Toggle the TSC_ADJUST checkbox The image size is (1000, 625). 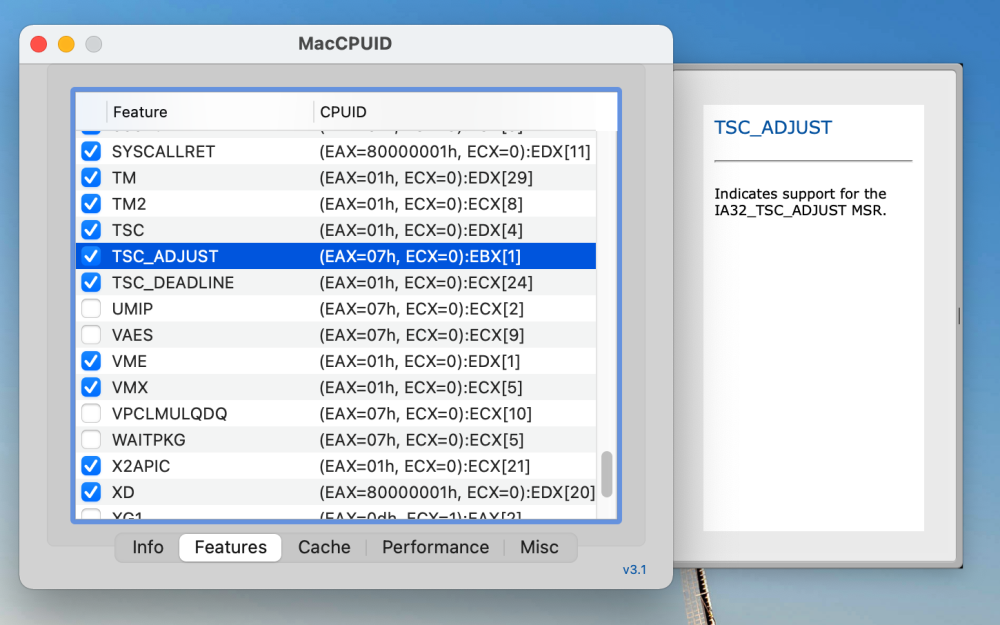(91, 256)
